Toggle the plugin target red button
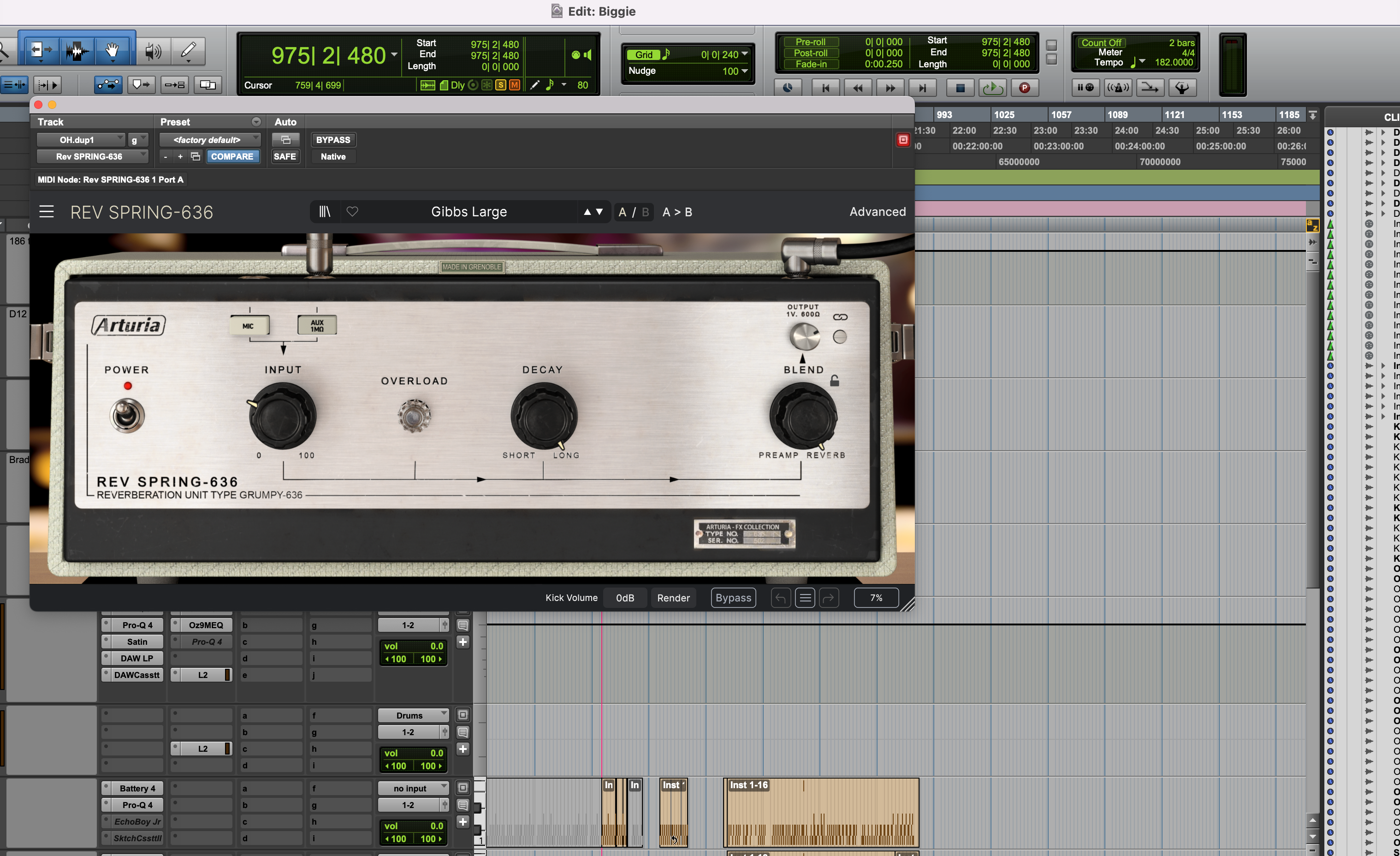The height and width of the screenshot is (856, 1400). [903, 139]
